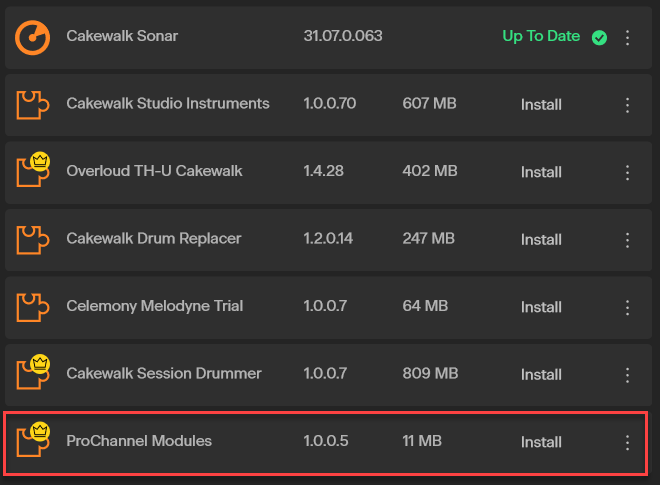This screenshot has width=660, height=485.
Task: Install Cakewalk Studio Instruments
Action: 541,105
